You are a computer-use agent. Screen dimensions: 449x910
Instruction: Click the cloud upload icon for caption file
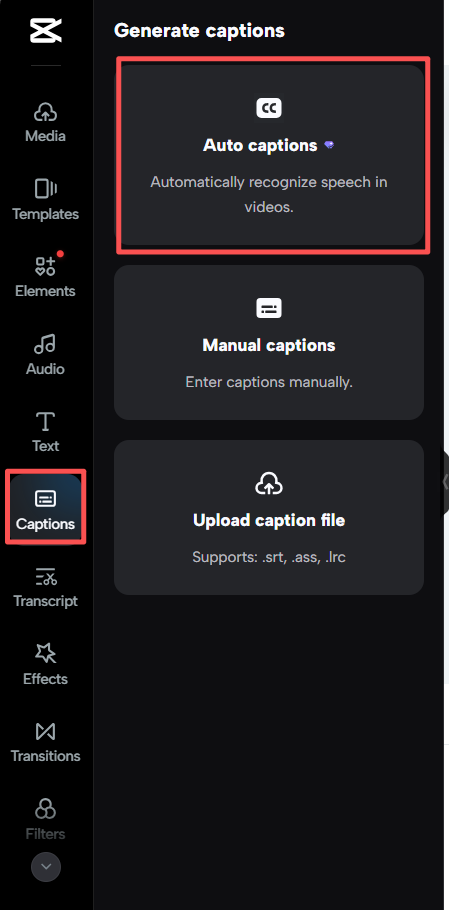(x=269, y=483)
